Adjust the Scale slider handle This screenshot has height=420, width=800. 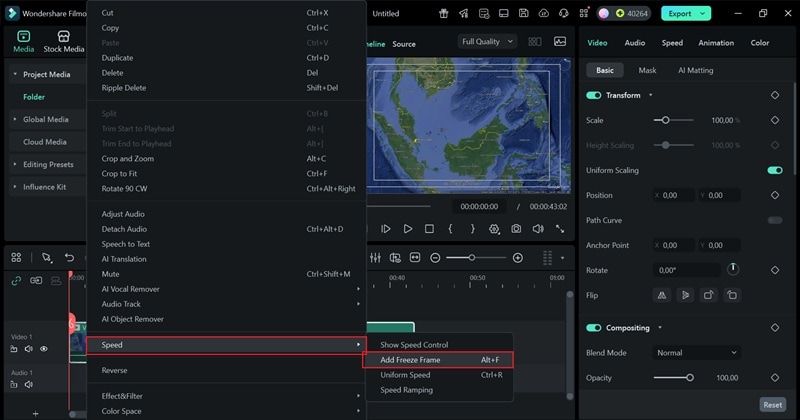[x=665, y=120]
